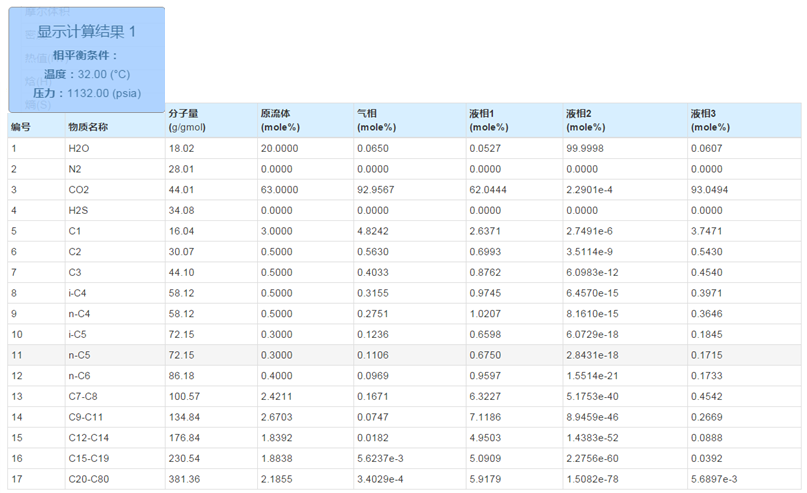
Task: Click feed fluid value 2.4211
Action: (x=276, y=396)
